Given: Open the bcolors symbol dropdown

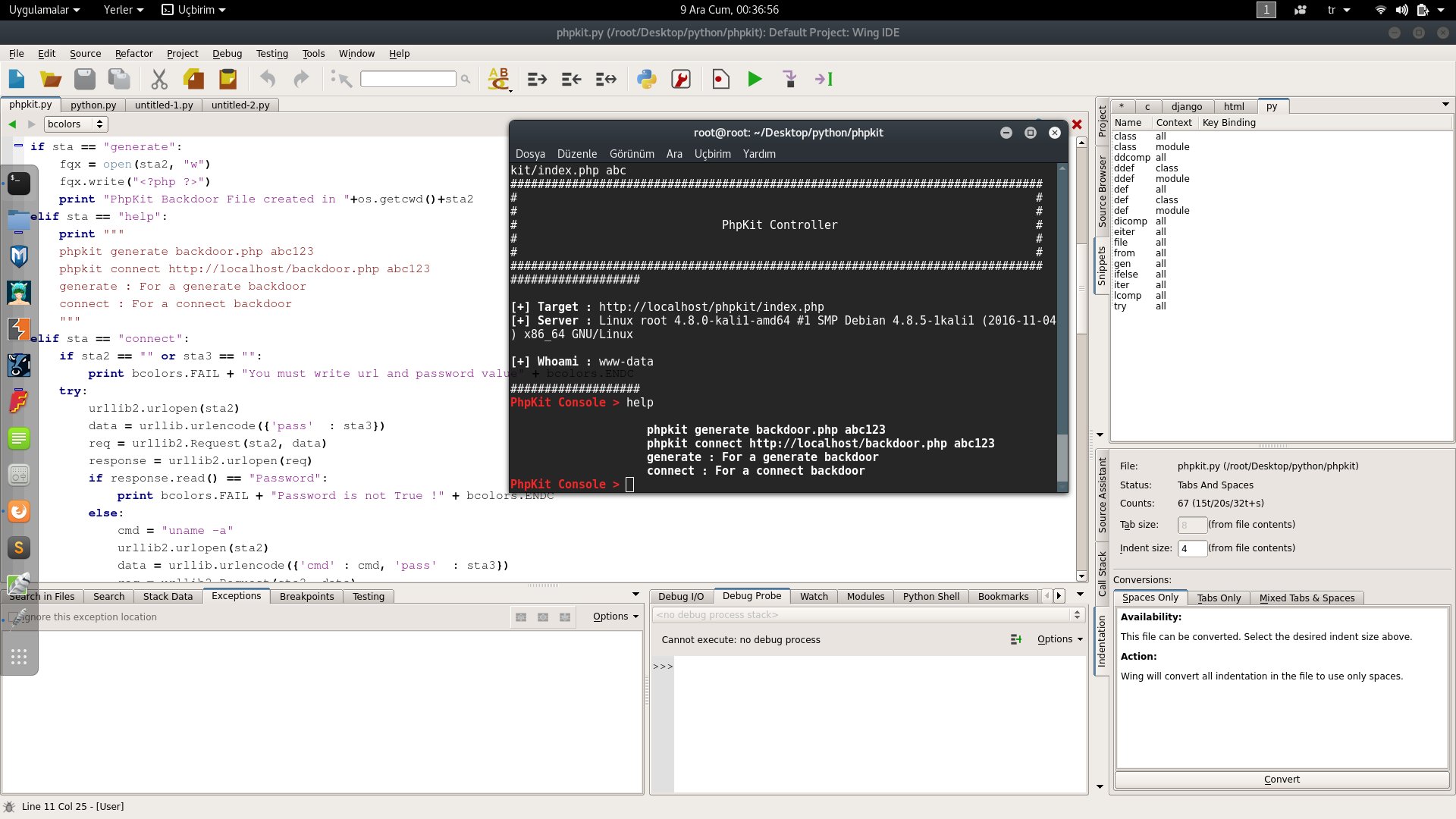Looking at the screenshot, I should click(76, 124).
